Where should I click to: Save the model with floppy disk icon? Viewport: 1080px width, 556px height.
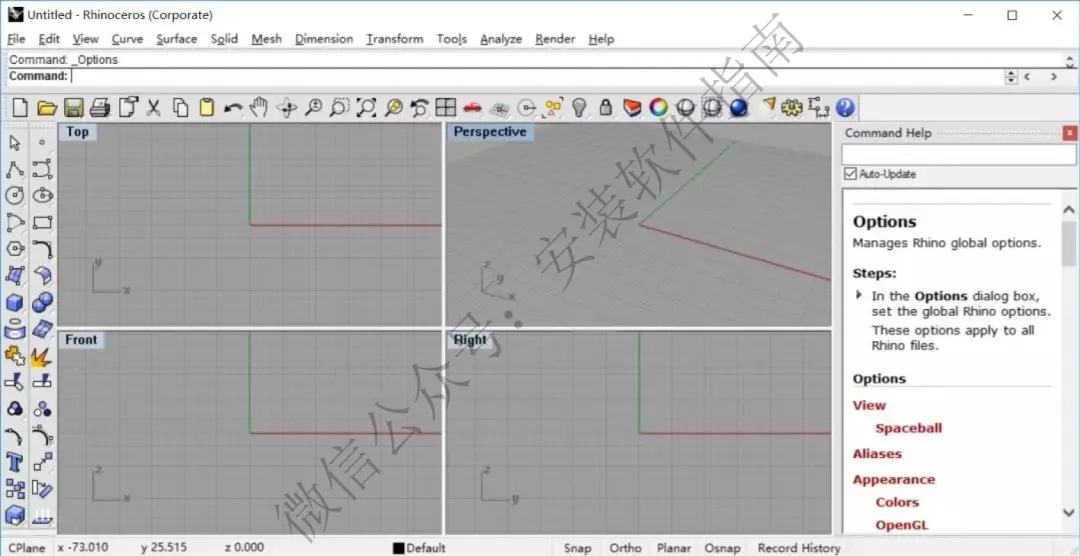74,107
